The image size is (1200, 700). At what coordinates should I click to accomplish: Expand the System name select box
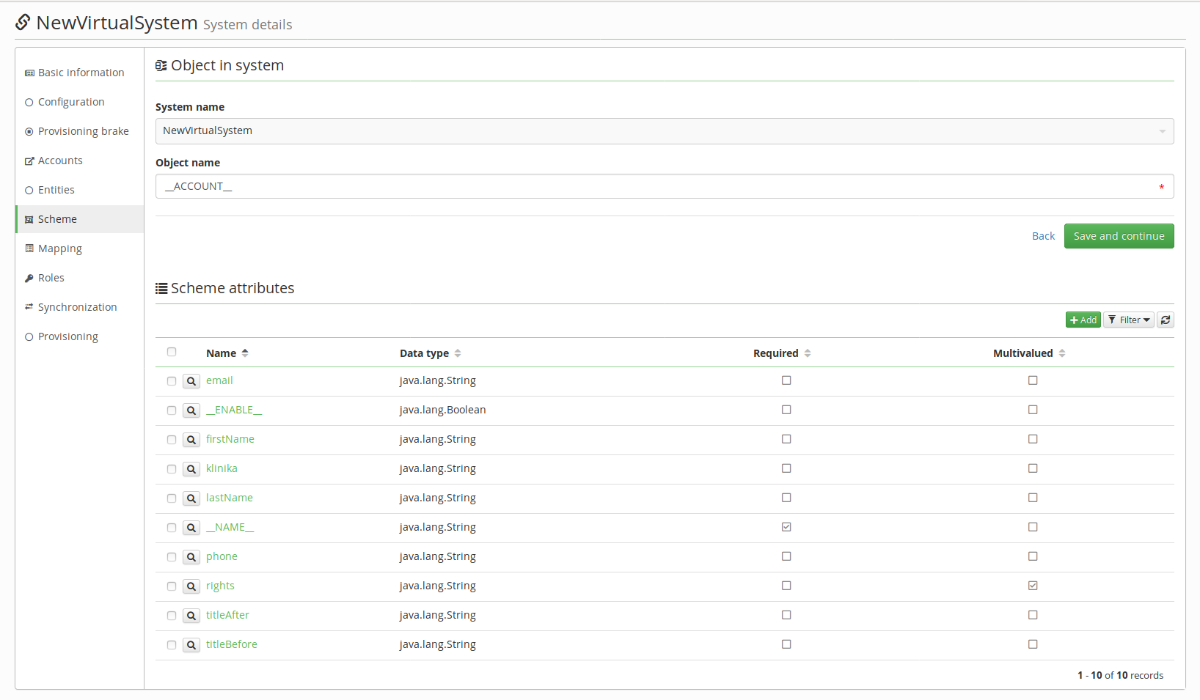coord(665,131)
